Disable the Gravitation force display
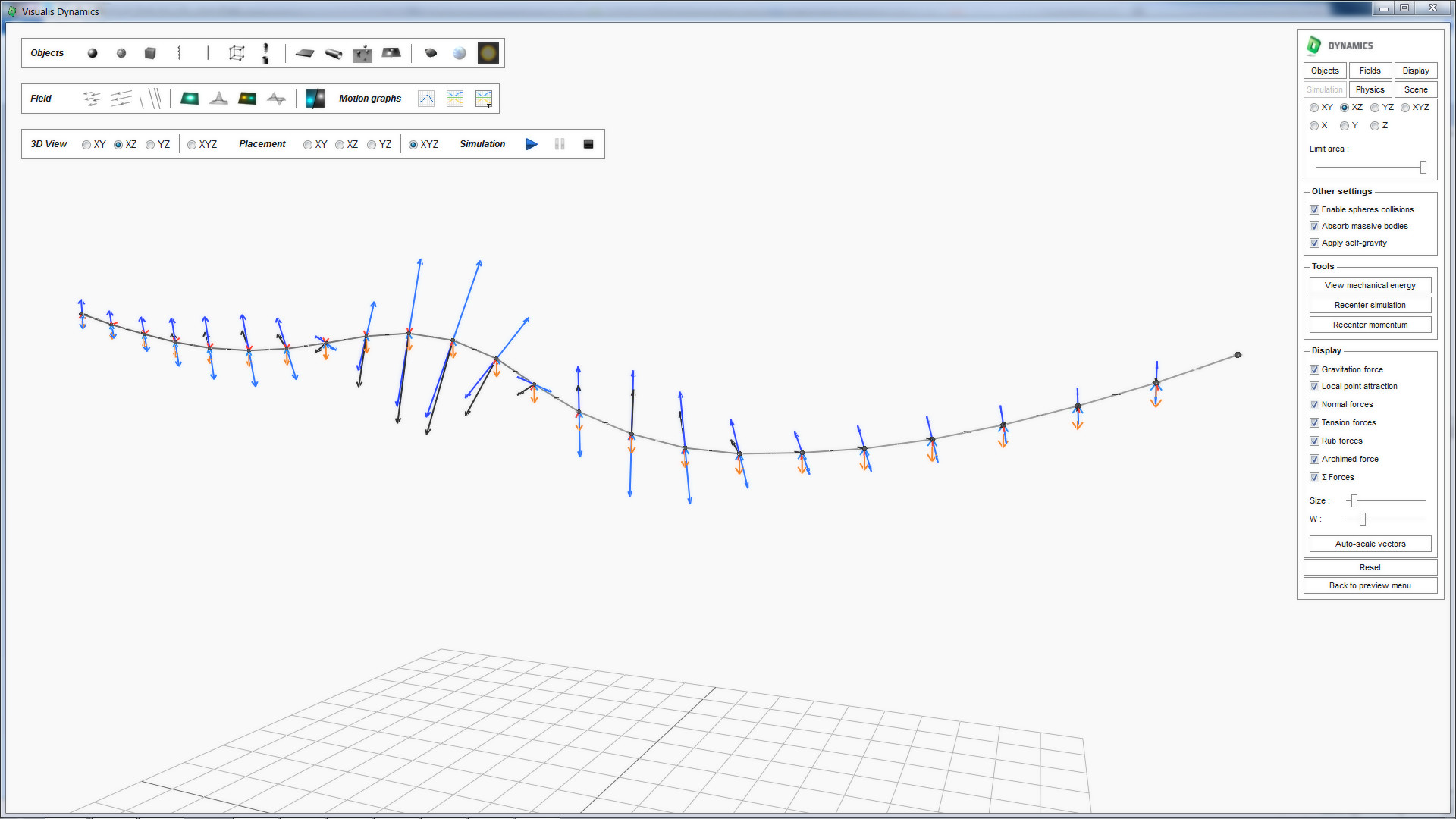Image resolution: width=1456 pixels, height=819 pixels. [x=1315, y=369]
